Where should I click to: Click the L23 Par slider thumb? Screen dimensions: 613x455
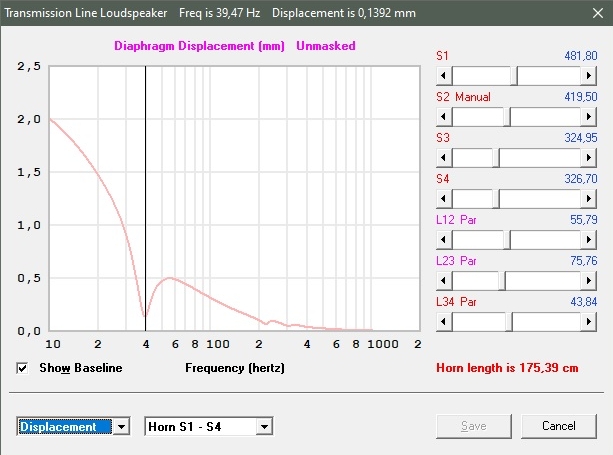pyautogui.click(x=503, y=281)
